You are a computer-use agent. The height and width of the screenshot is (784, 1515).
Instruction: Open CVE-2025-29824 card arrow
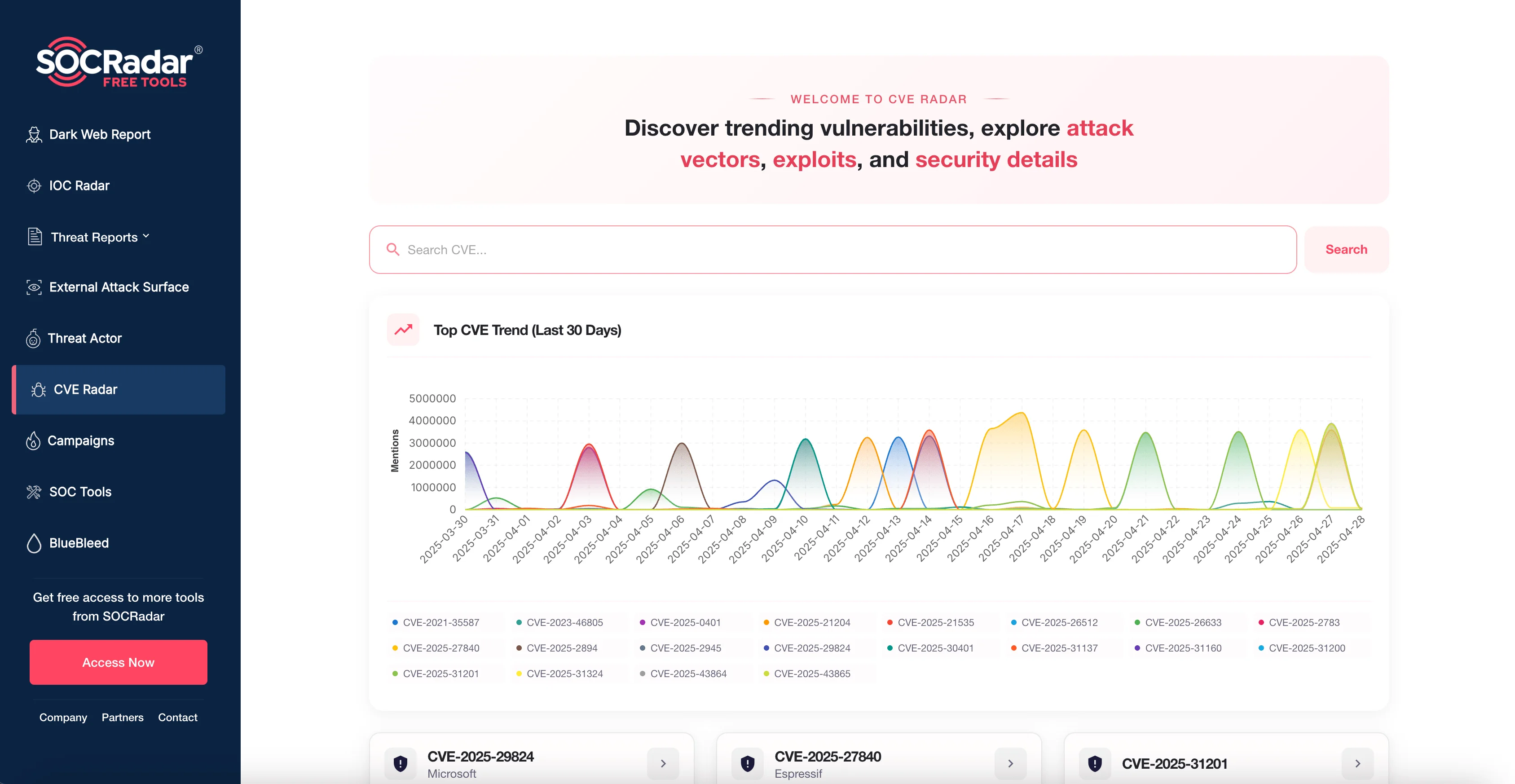(x=663, y=763)
